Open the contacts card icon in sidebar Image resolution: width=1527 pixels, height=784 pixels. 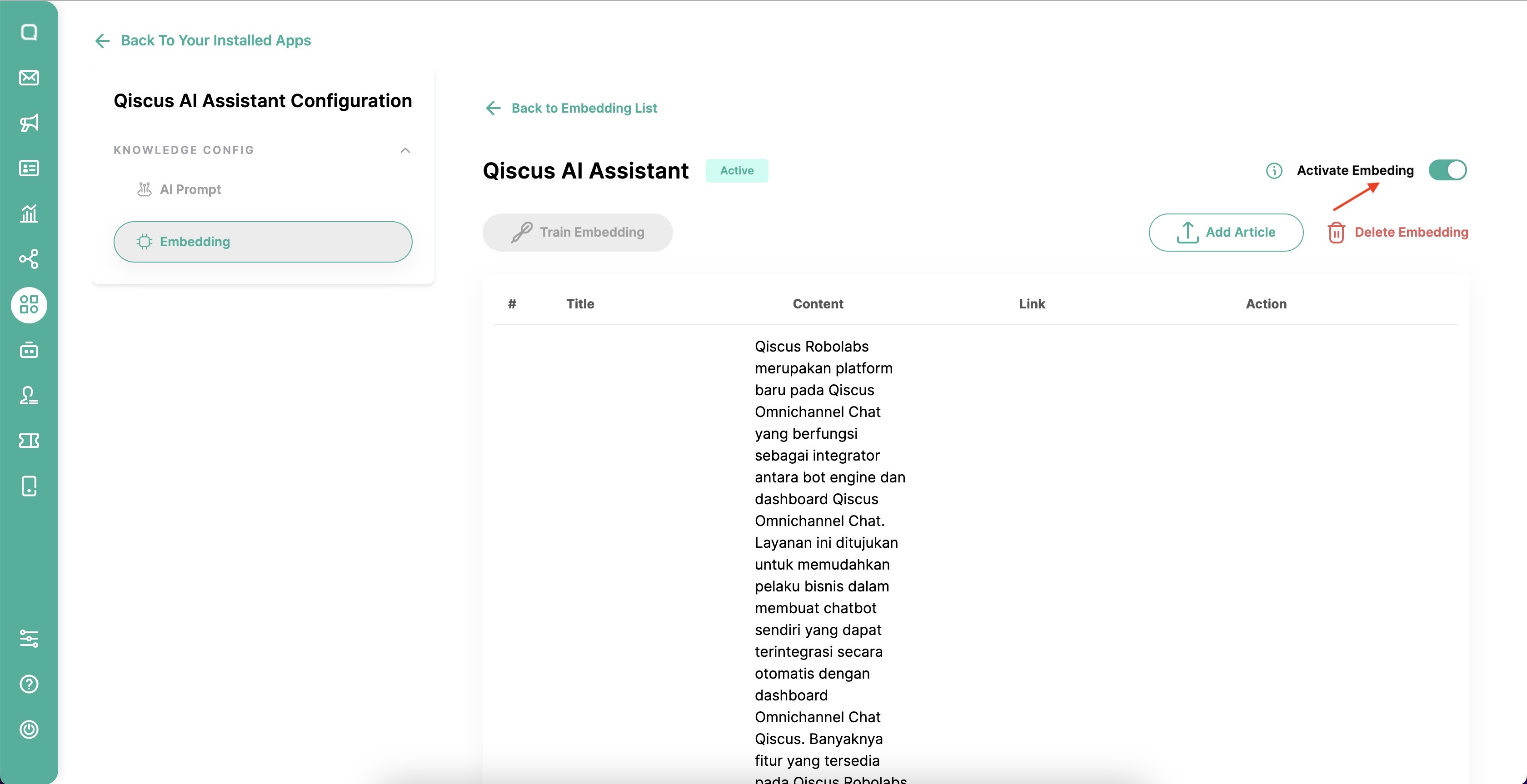(29, 169)
